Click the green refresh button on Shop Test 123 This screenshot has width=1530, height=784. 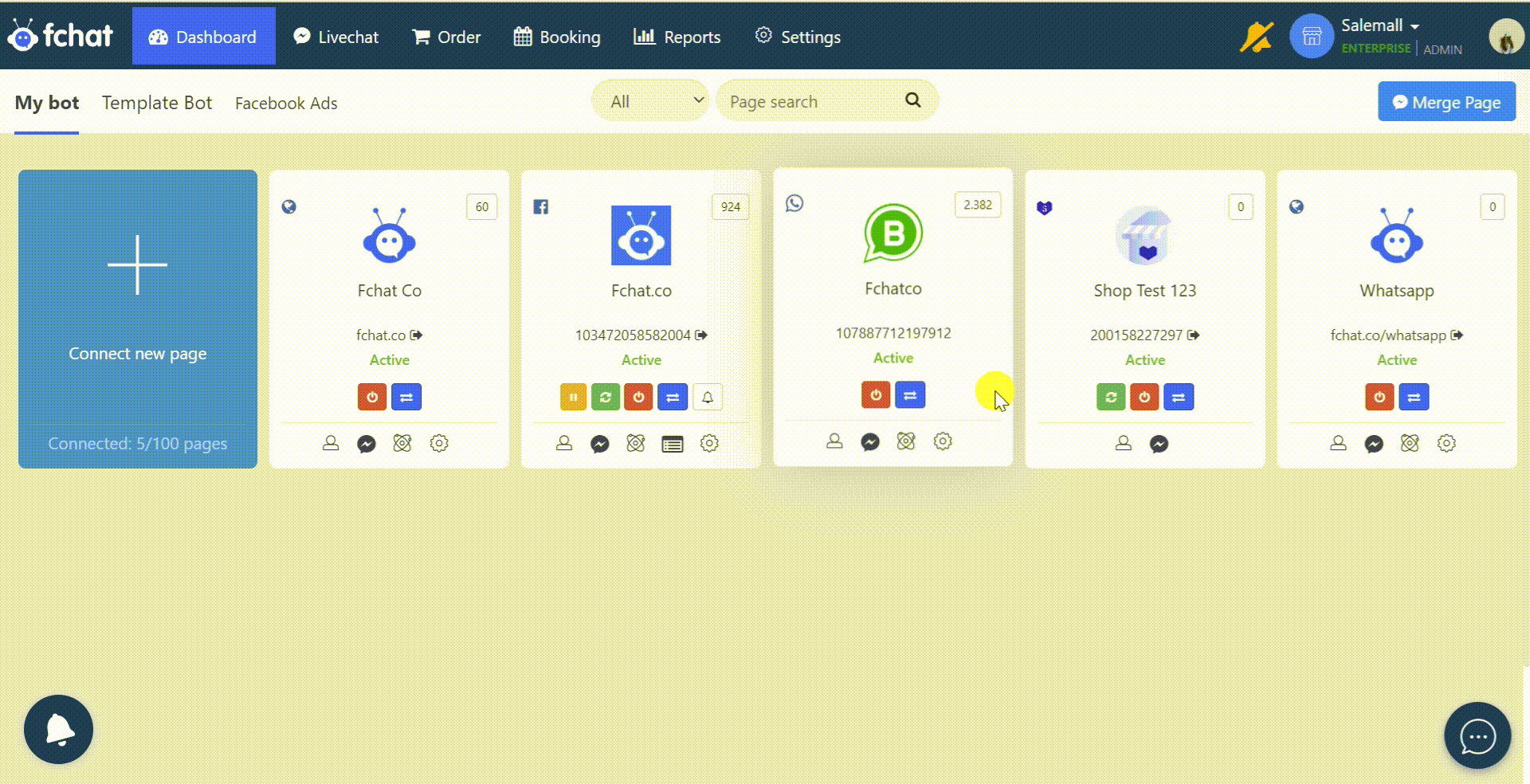click(1111, 397)
